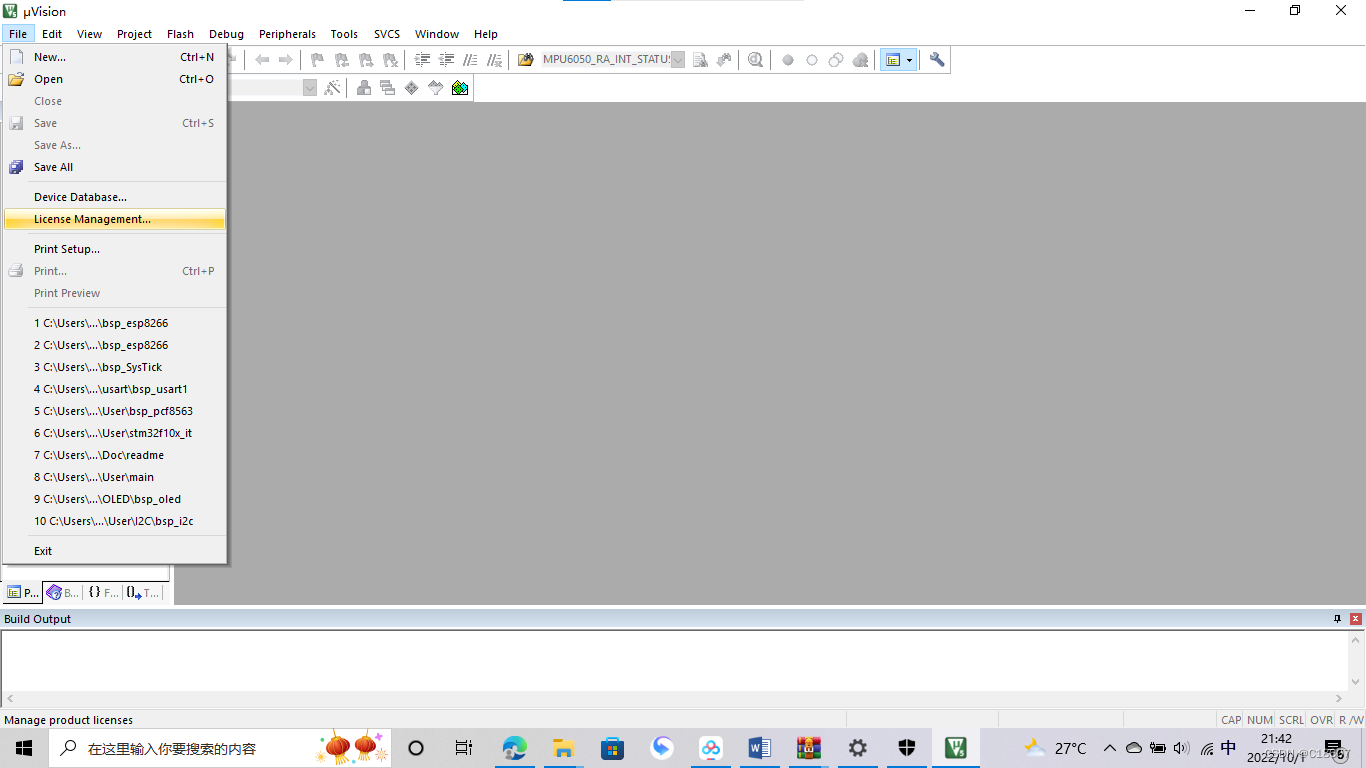Screen dimensions: 1366x768
Task: Click the Kill All Breakpoints icon
Action: (860, 60)
